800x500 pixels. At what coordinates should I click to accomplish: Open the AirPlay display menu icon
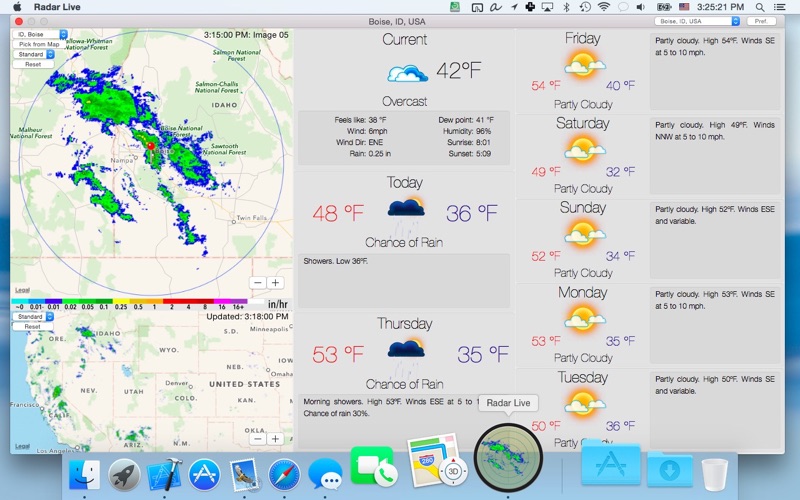pos(548,7)
